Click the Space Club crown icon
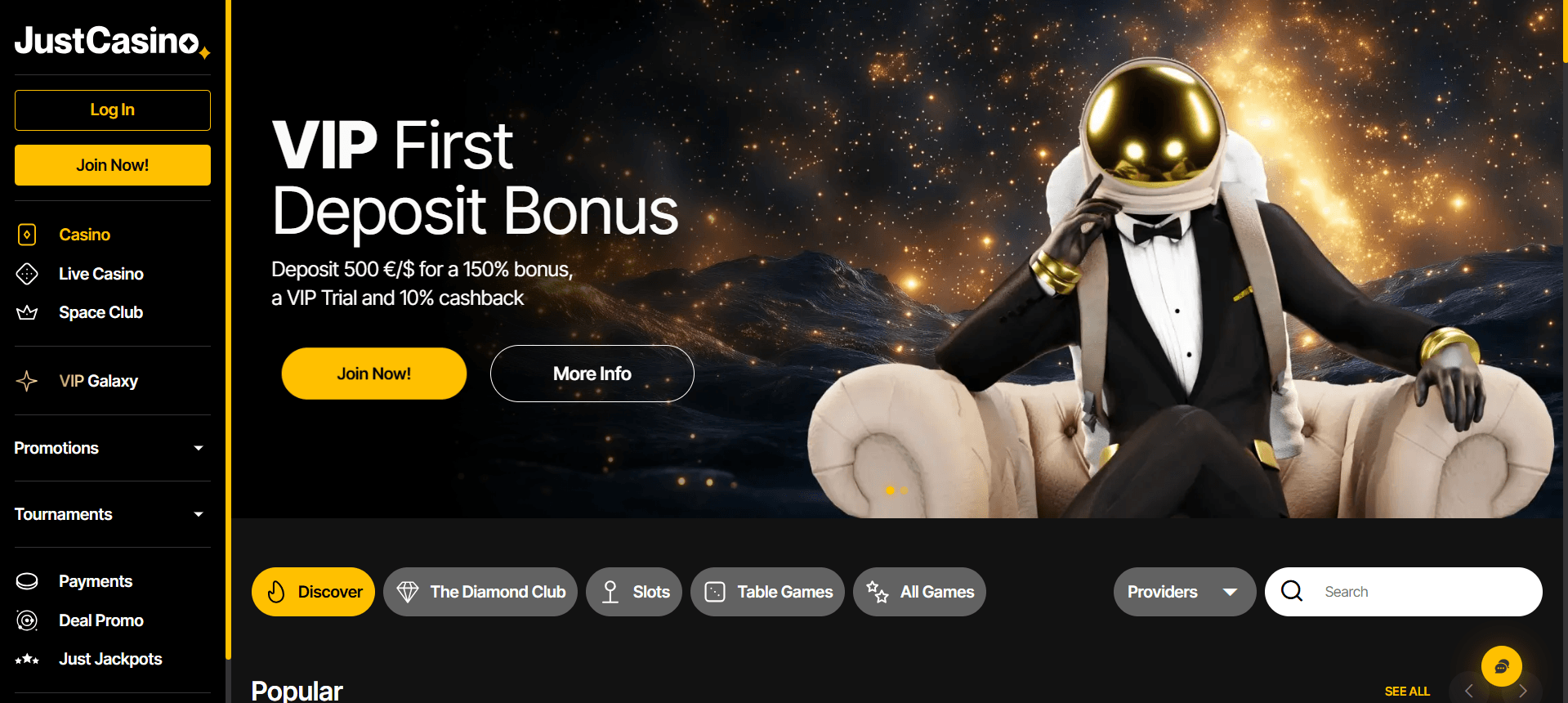 coord(27,312)
